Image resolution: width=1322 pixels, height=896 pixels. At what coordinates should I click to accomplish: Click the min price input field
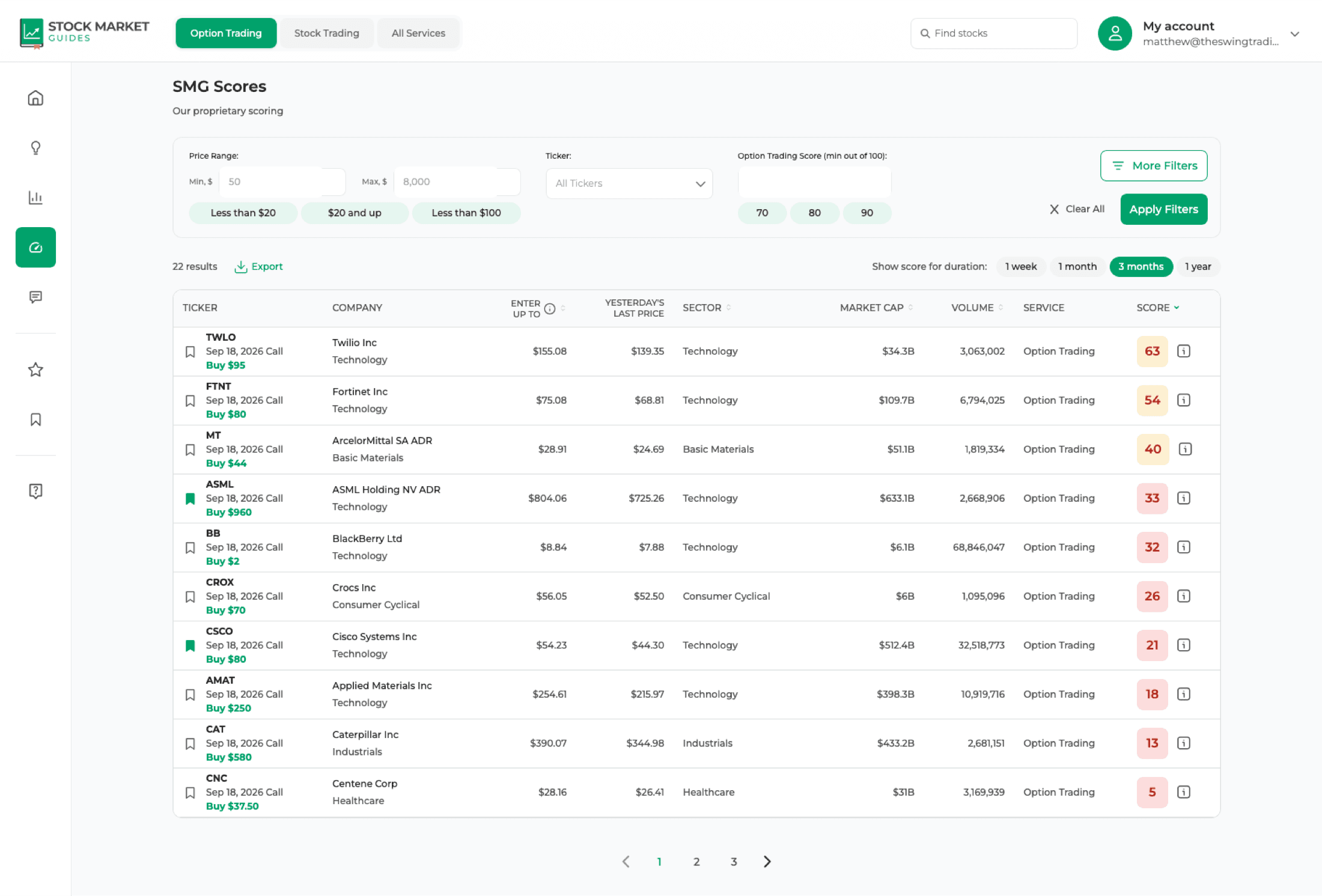coord(282,181)
